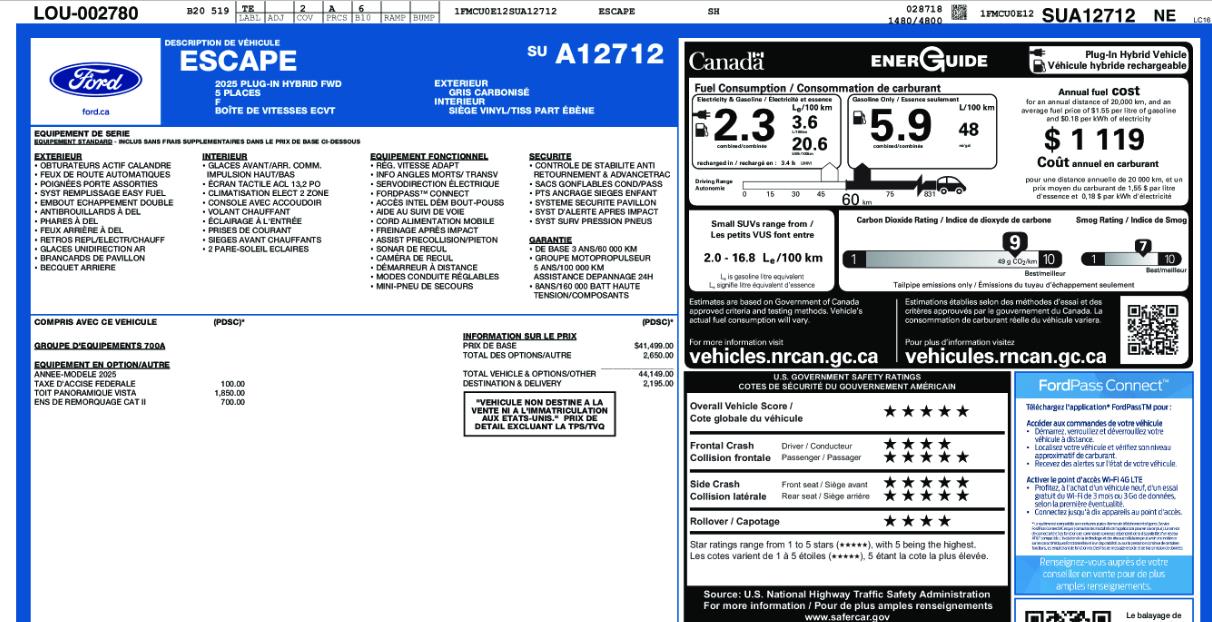Click the TOTAL VEHICLE & OPTIONS/OTHER line
Image resolution: width=1212 pixels, height=622 pixels.
point(567,374)
